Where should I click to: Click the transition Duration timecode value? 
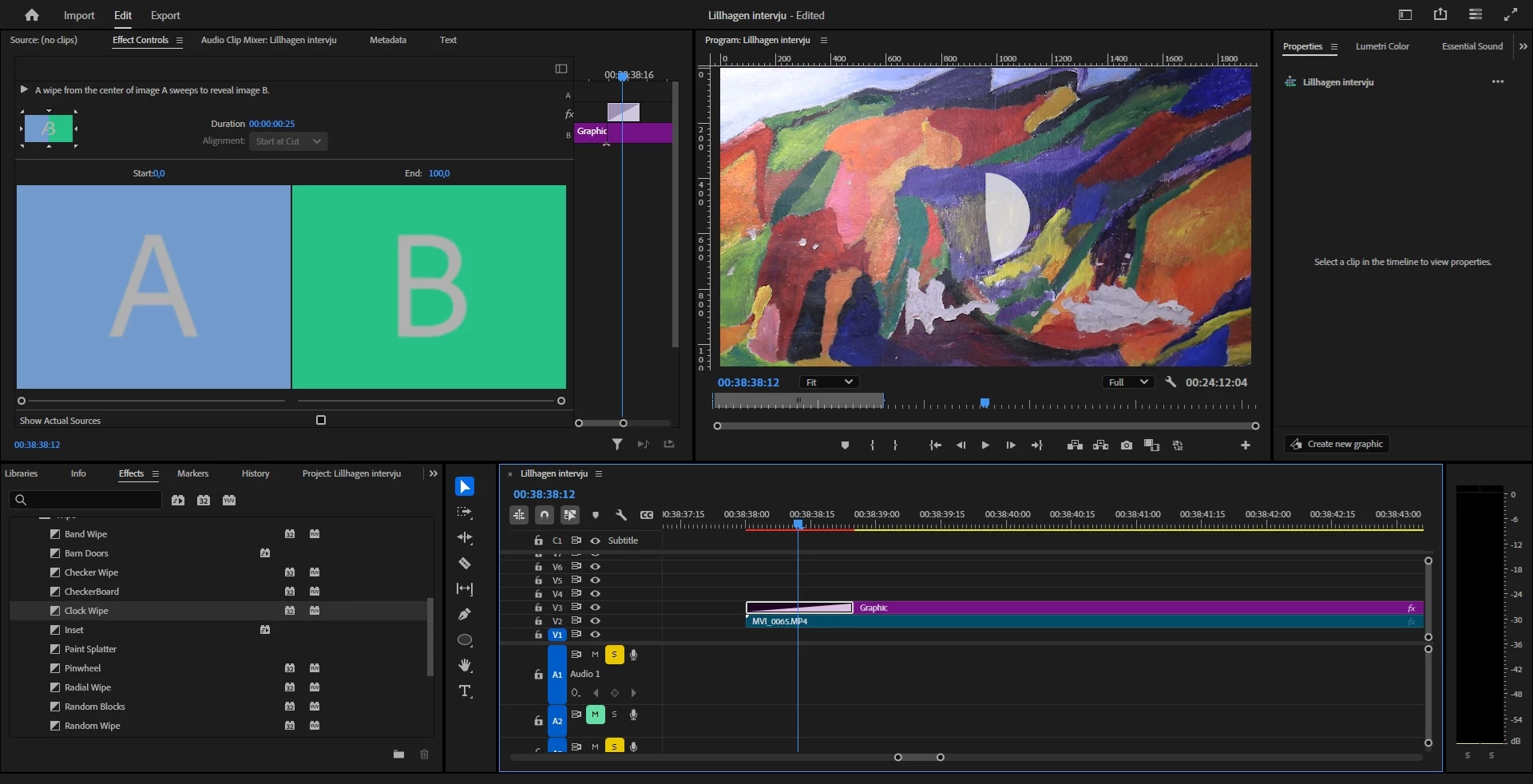pos(271,124)
